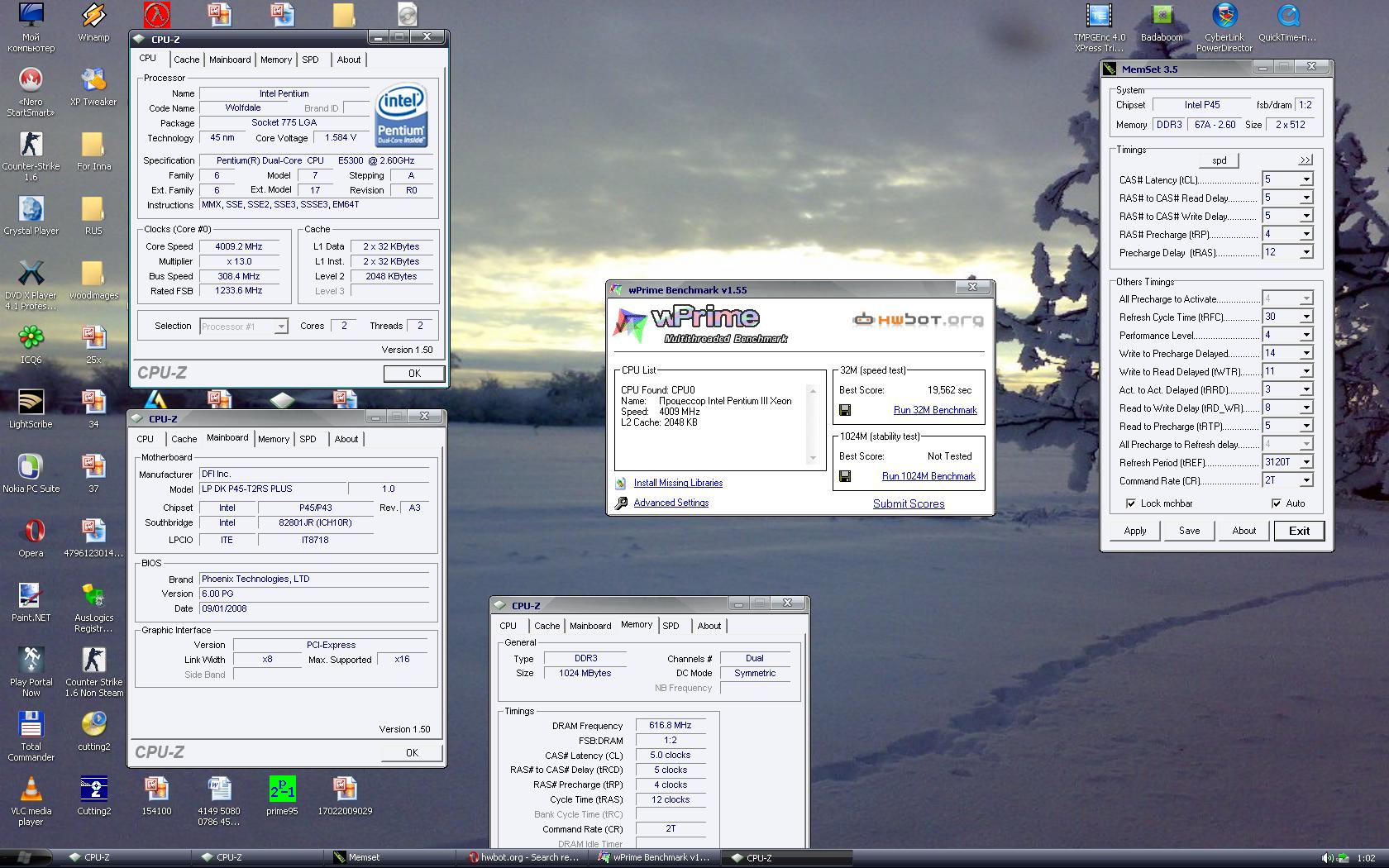Open Advanced Settings link in wPrime
1389x868 pixels.
[671, 503]
